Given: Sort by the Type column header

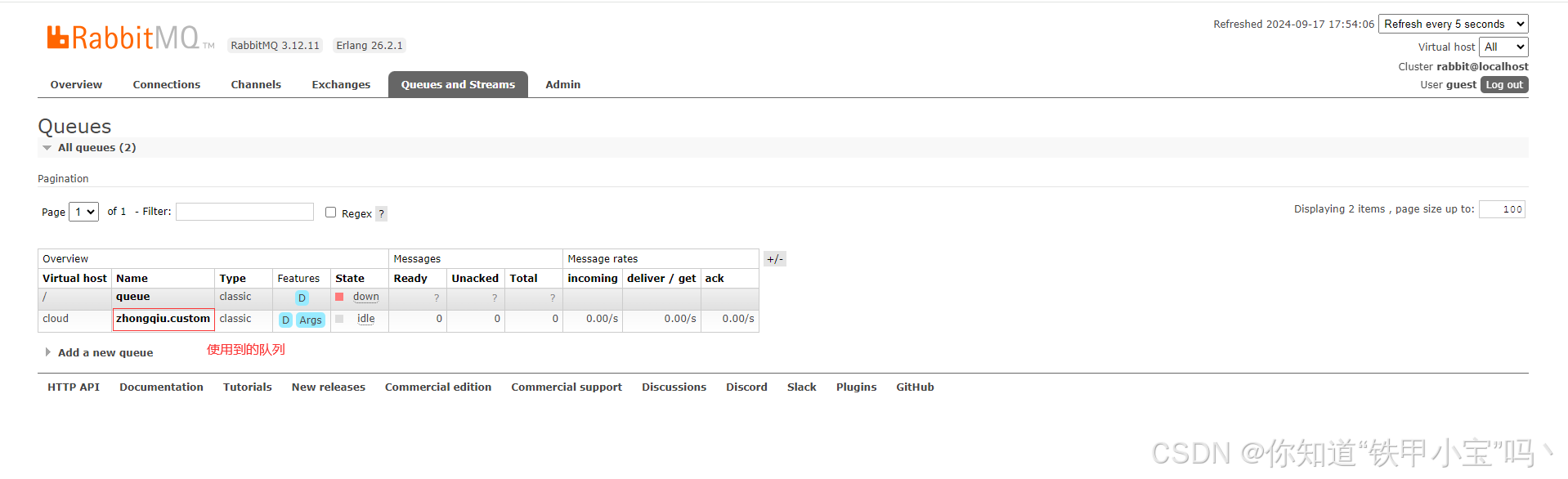Looking at the screenshot, I should coord(232,278).
